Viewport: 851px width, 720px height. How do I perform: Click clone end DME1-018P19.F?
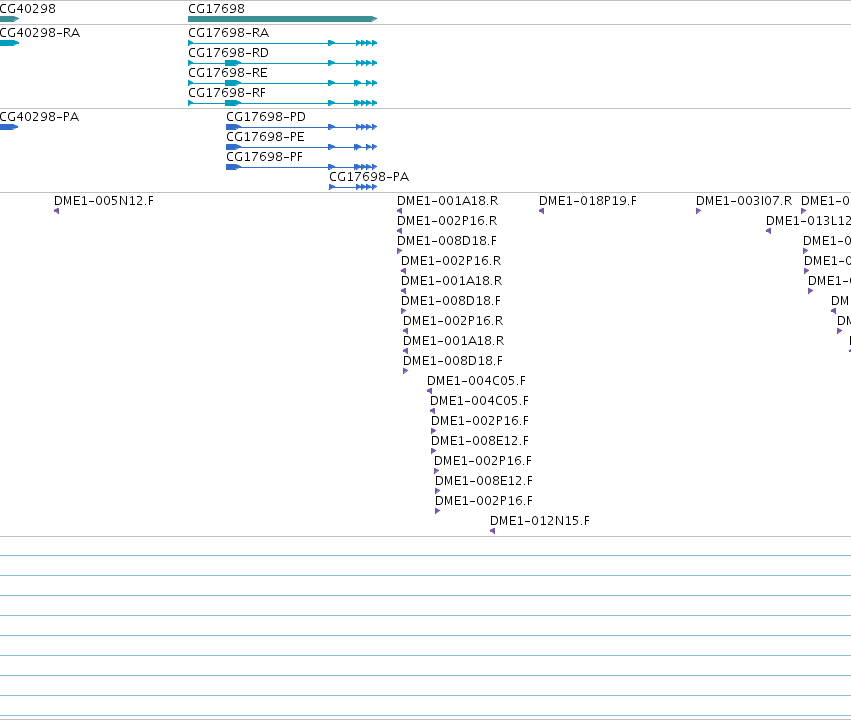click(588, 201)
